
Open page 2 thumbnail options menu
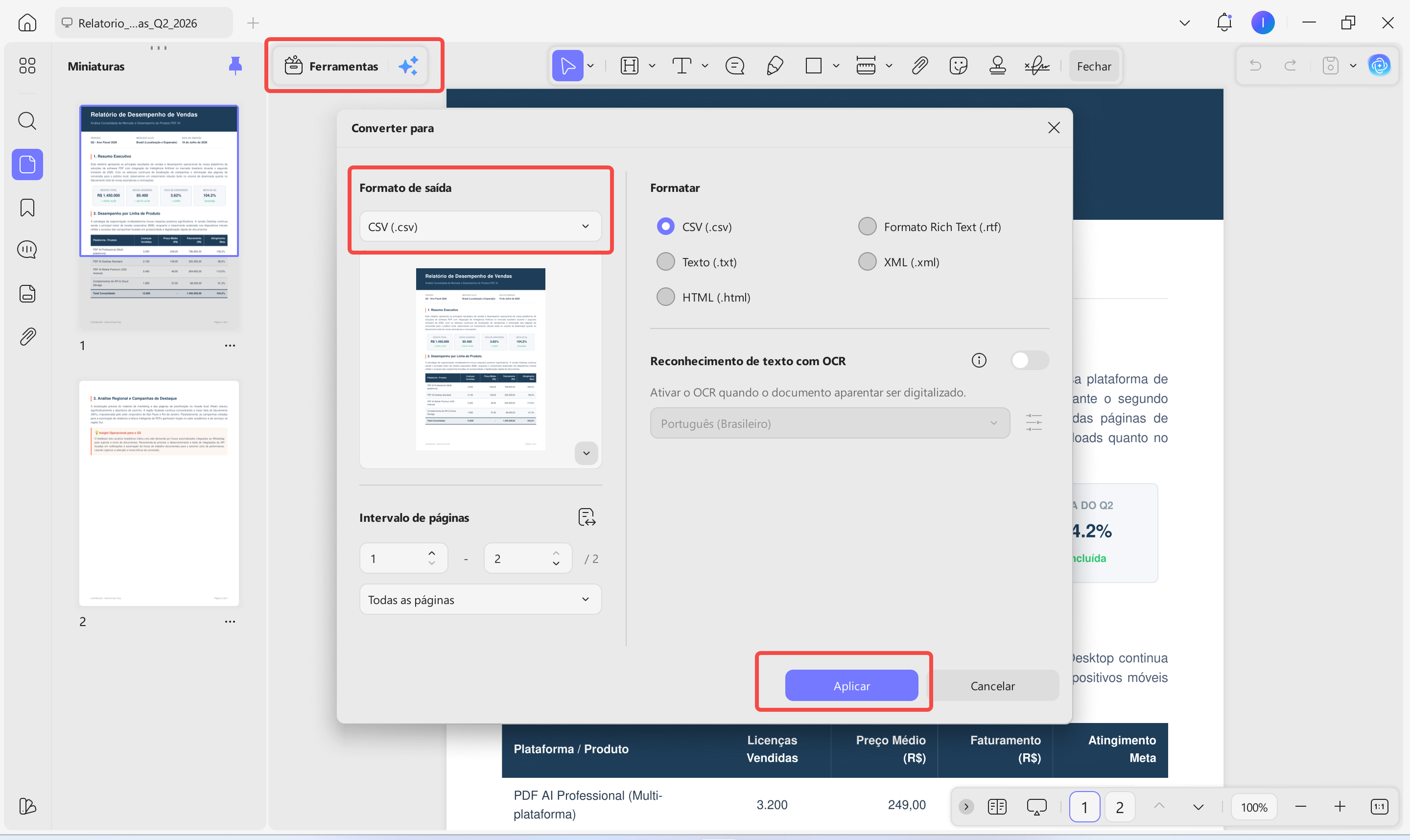[x=230, y=622]
